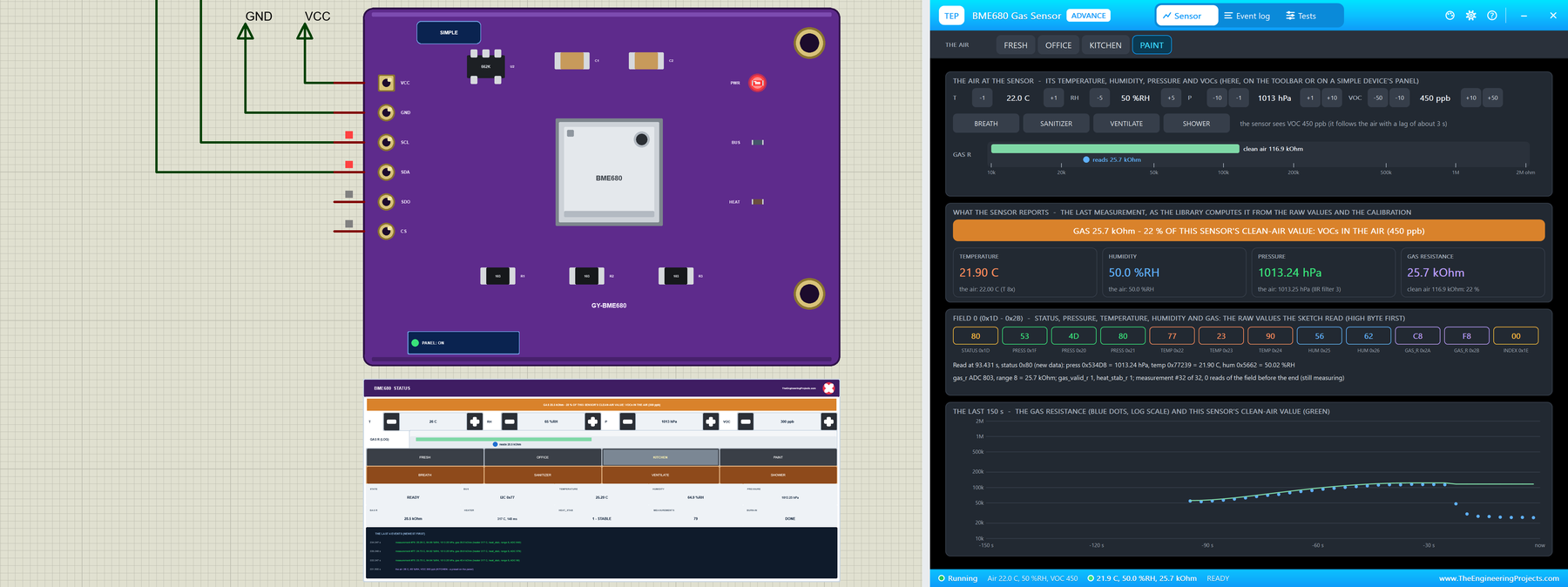
Task: Click the 662K regulator chip U2
Action: (485, 66)
